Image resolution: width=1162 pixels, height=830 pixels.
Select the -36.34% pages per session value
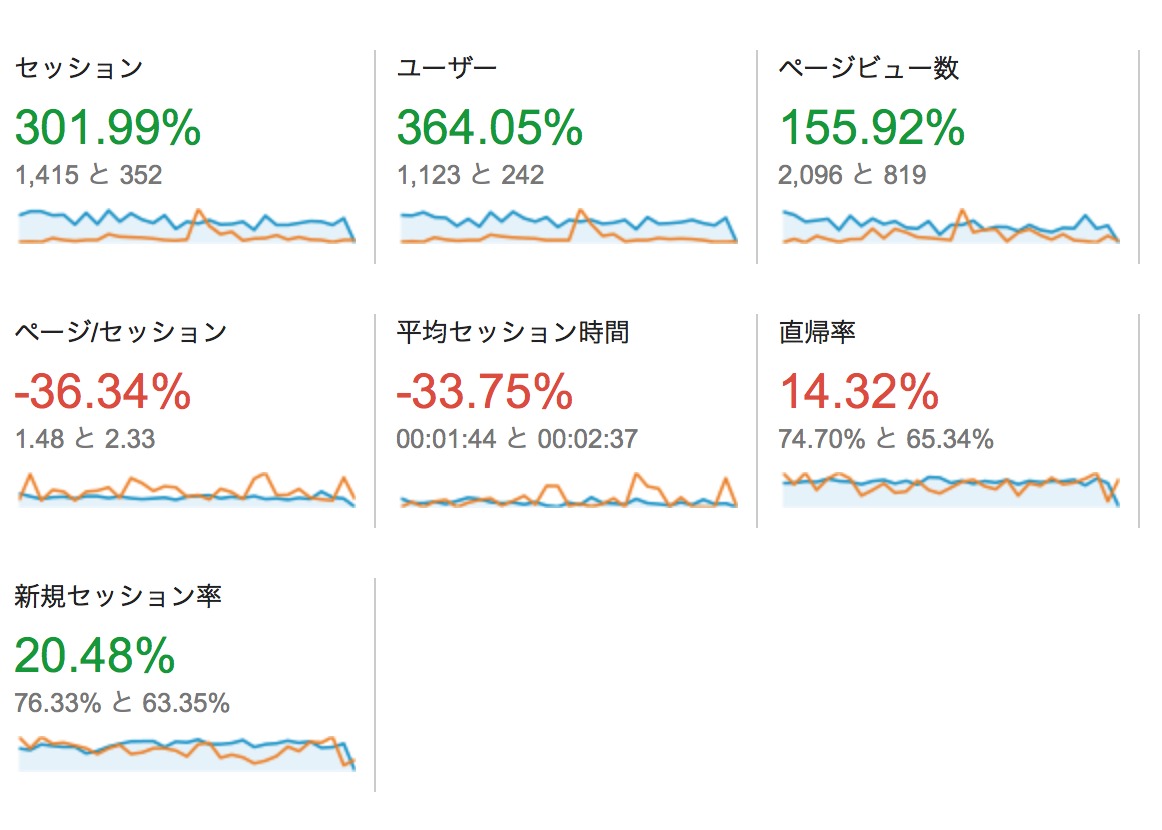[x=103, y=391]
